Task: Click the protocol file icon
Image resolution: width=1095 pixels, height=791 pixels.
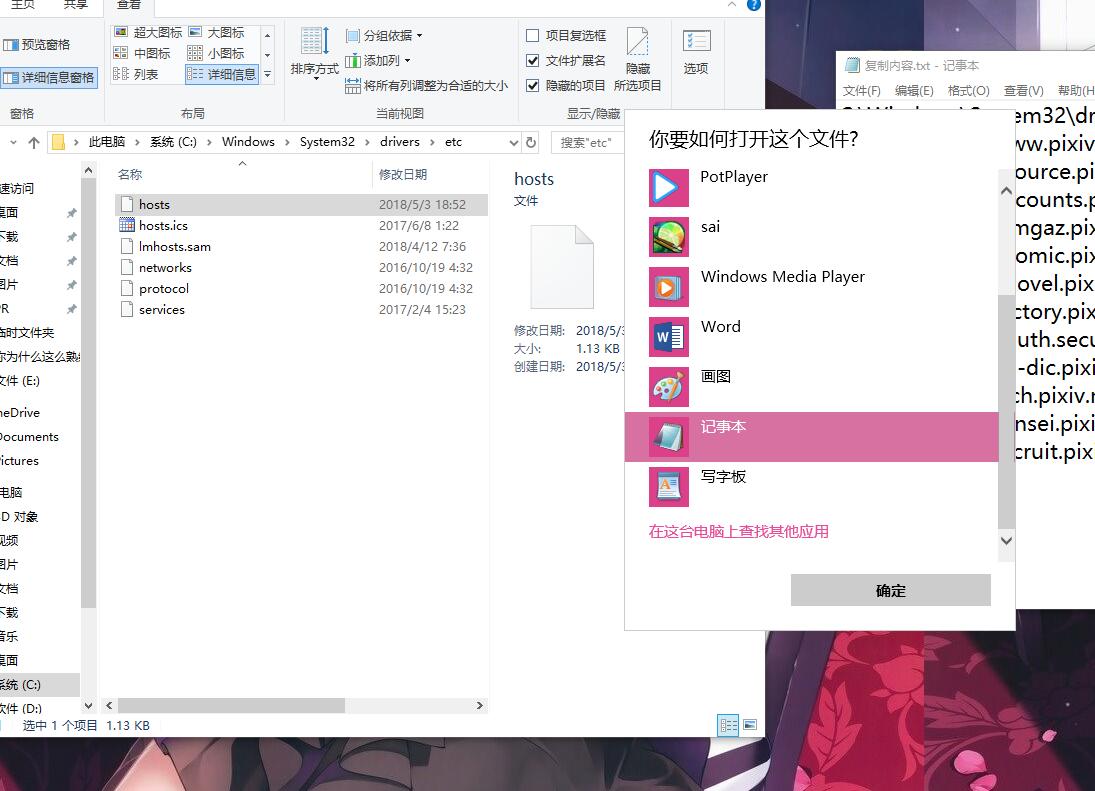Action: point(126,288)
